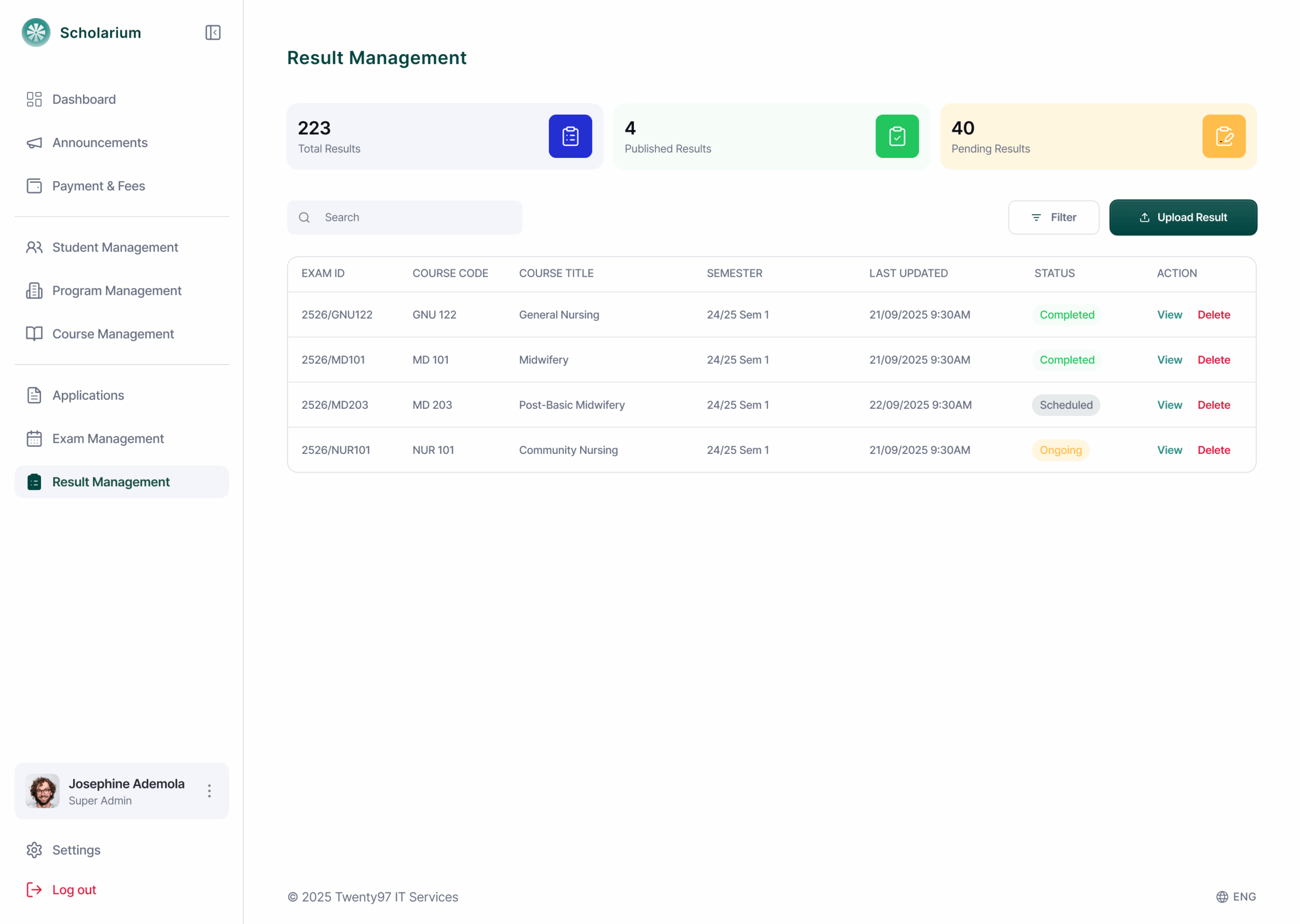Click the blue Total Results clipboard icon
This screenshot has width=1300, height=924.
[570, 137]
